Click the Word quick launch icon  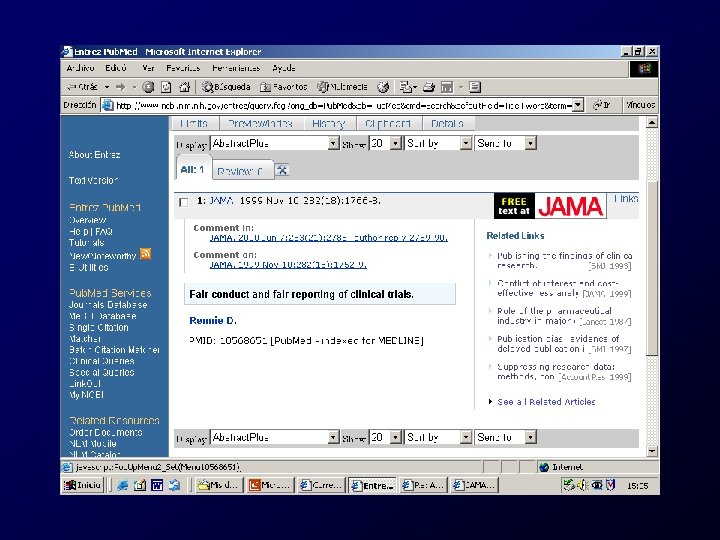[157, 485]
